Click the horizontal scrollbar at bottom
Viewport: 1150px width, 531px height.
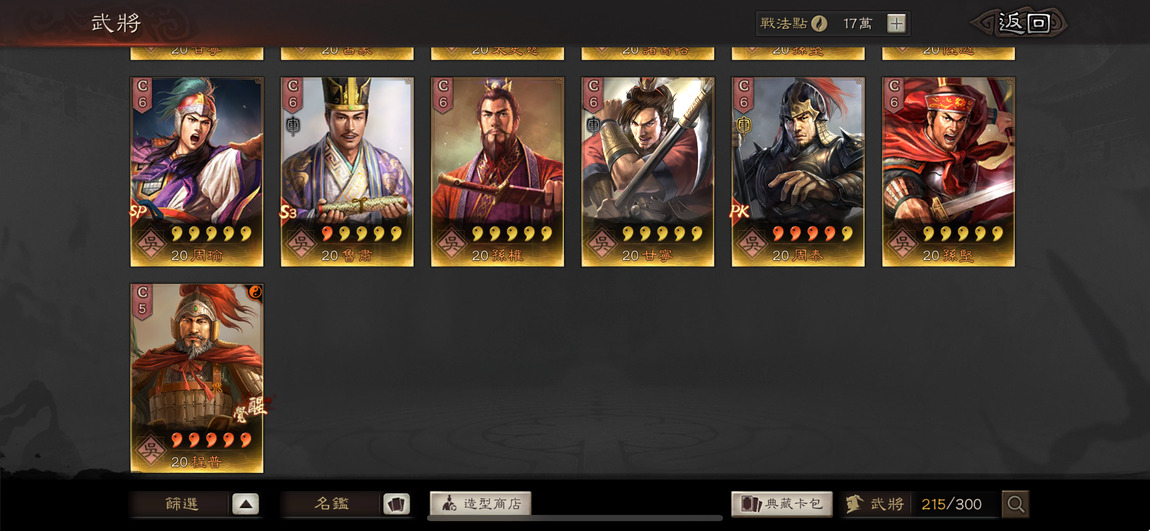tap(575, 518)
